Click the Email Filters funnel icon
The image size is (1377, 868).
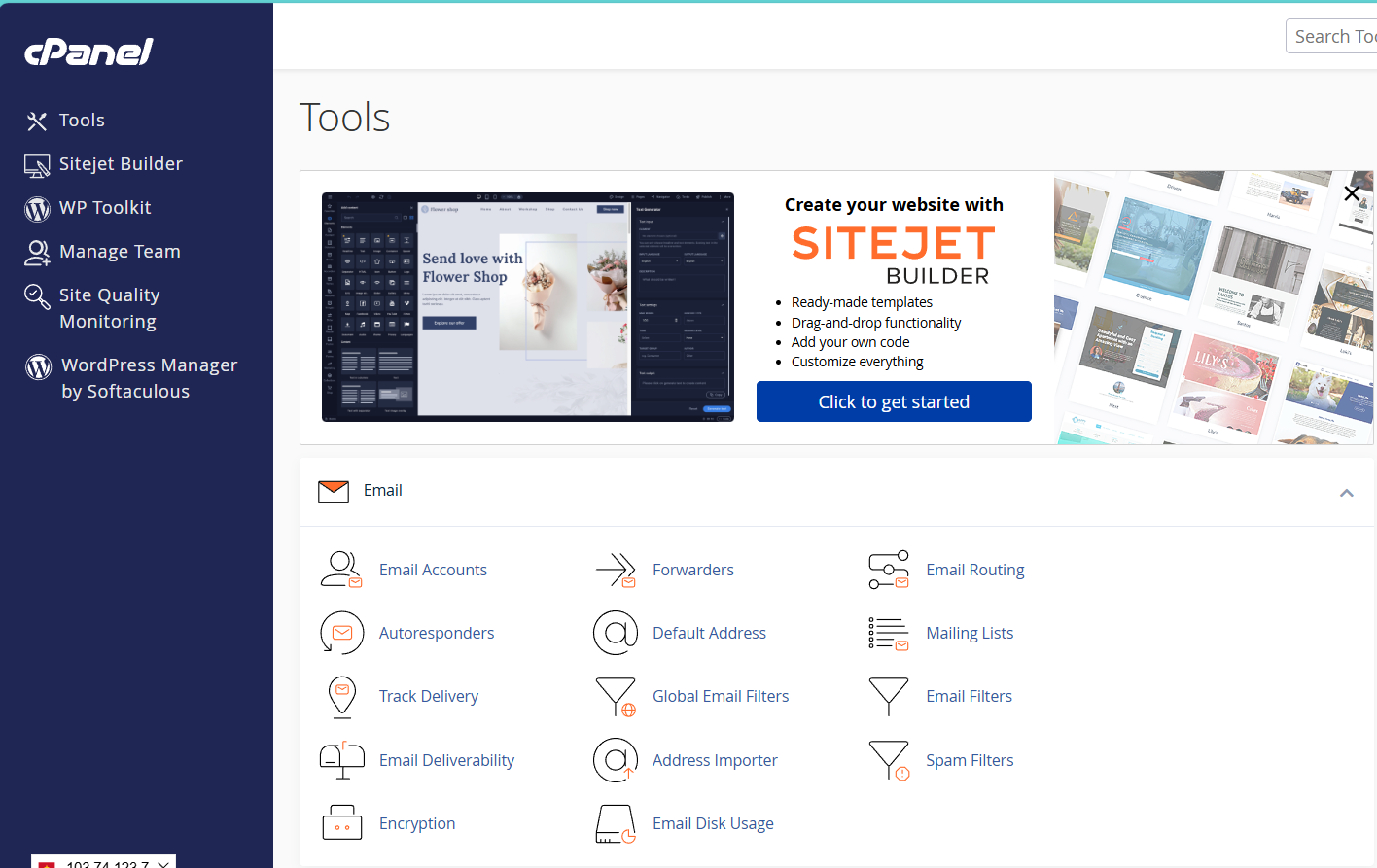889,697
